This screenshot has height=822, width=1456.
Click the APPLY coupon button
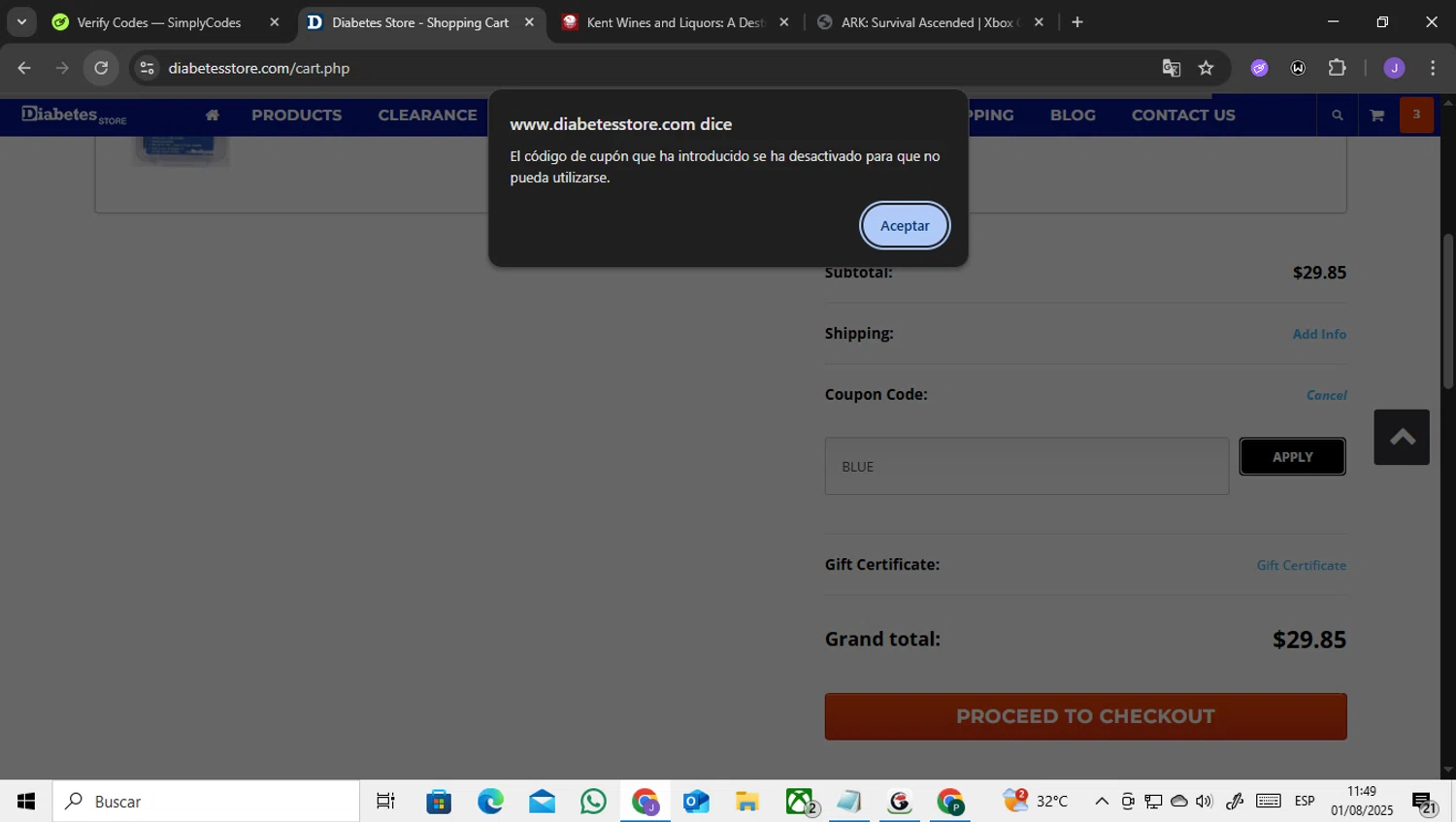click(1292, 456)
